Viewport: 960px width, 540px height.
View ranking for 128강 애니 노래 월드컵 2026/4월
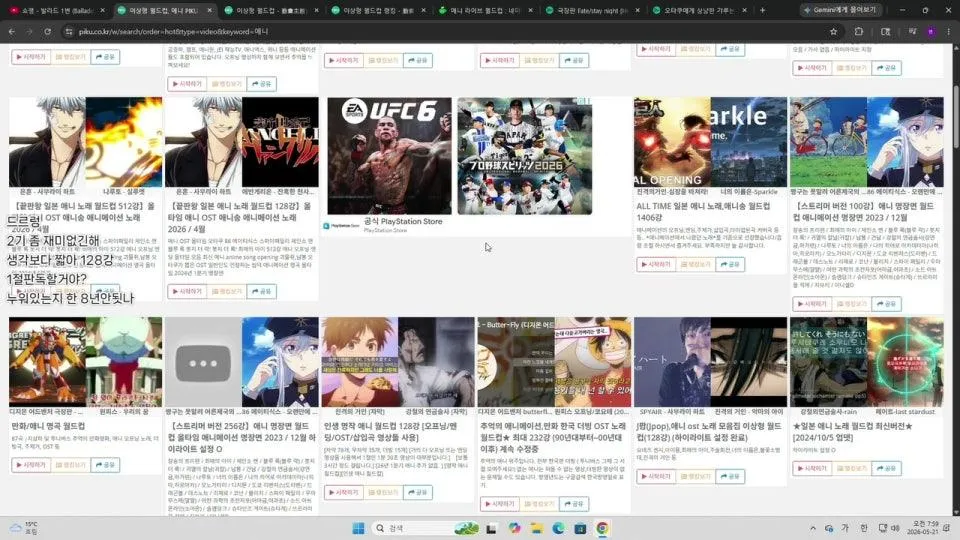click(x=227, y=291)
